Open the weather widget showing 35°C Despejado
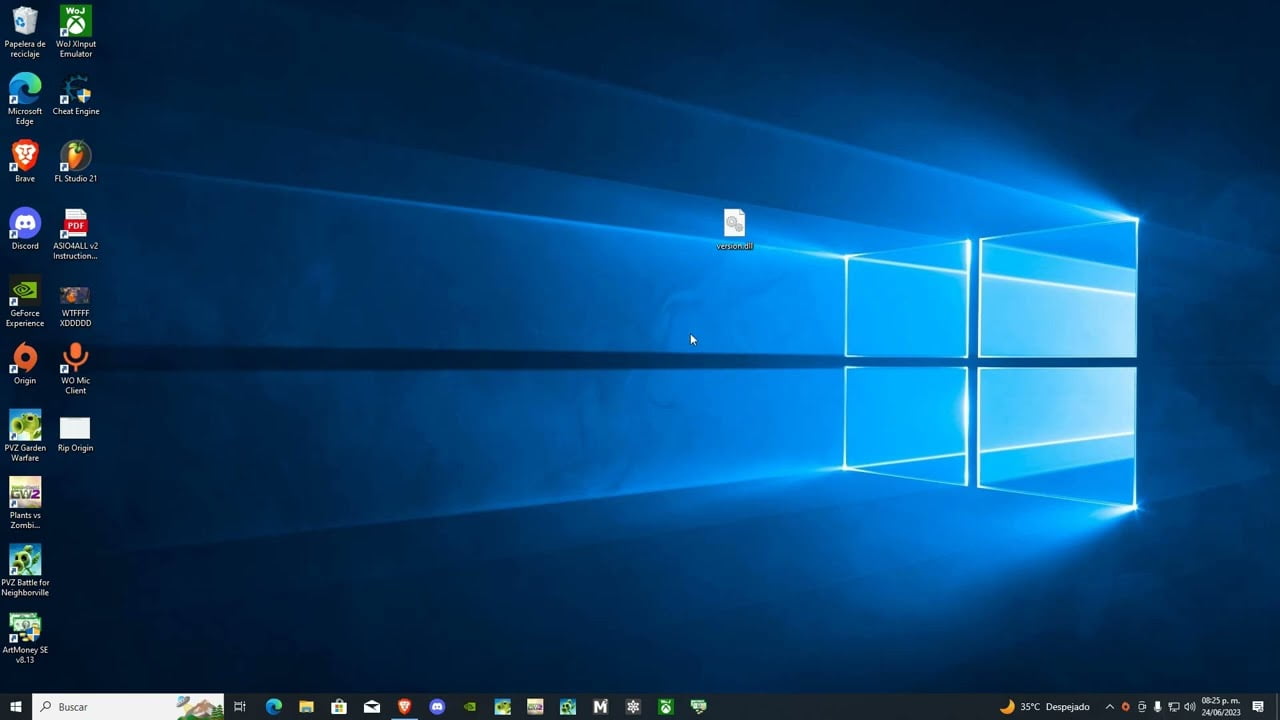This screenshot has height=720, width=1280. 1044,707
